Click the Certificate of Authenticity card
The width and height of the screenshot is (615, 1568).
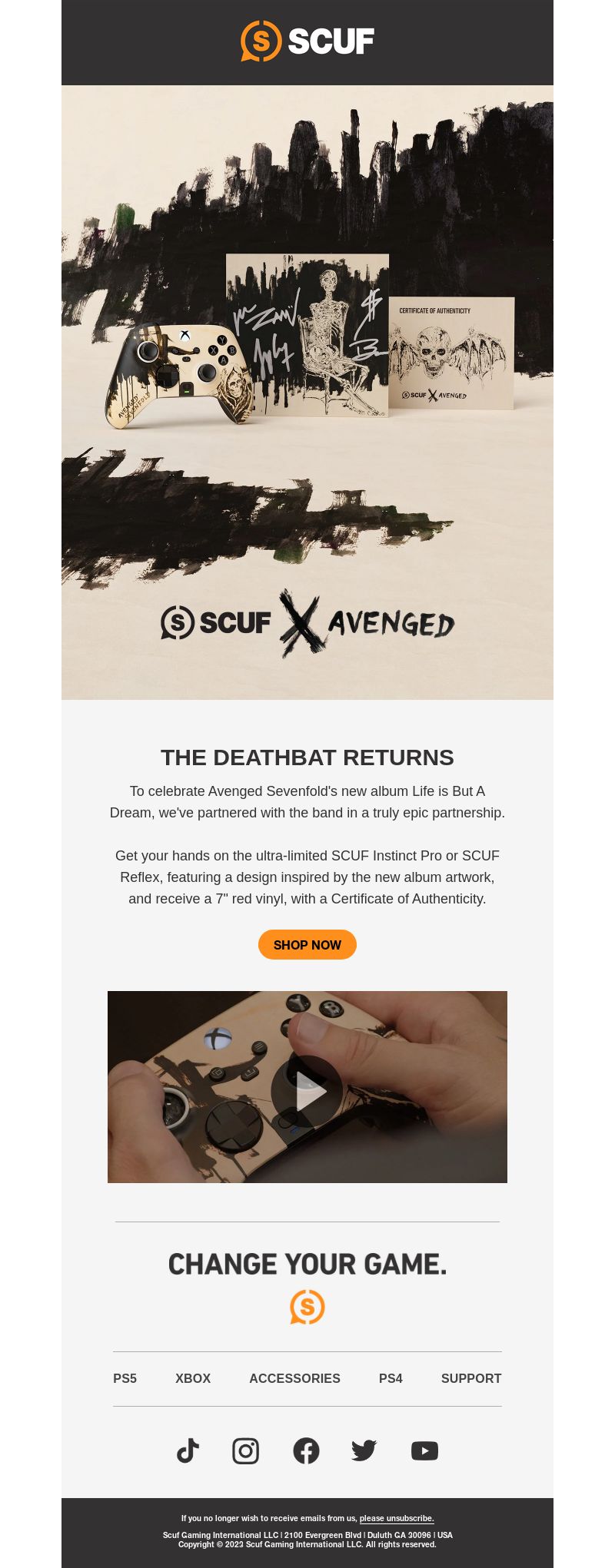point(450,353)
